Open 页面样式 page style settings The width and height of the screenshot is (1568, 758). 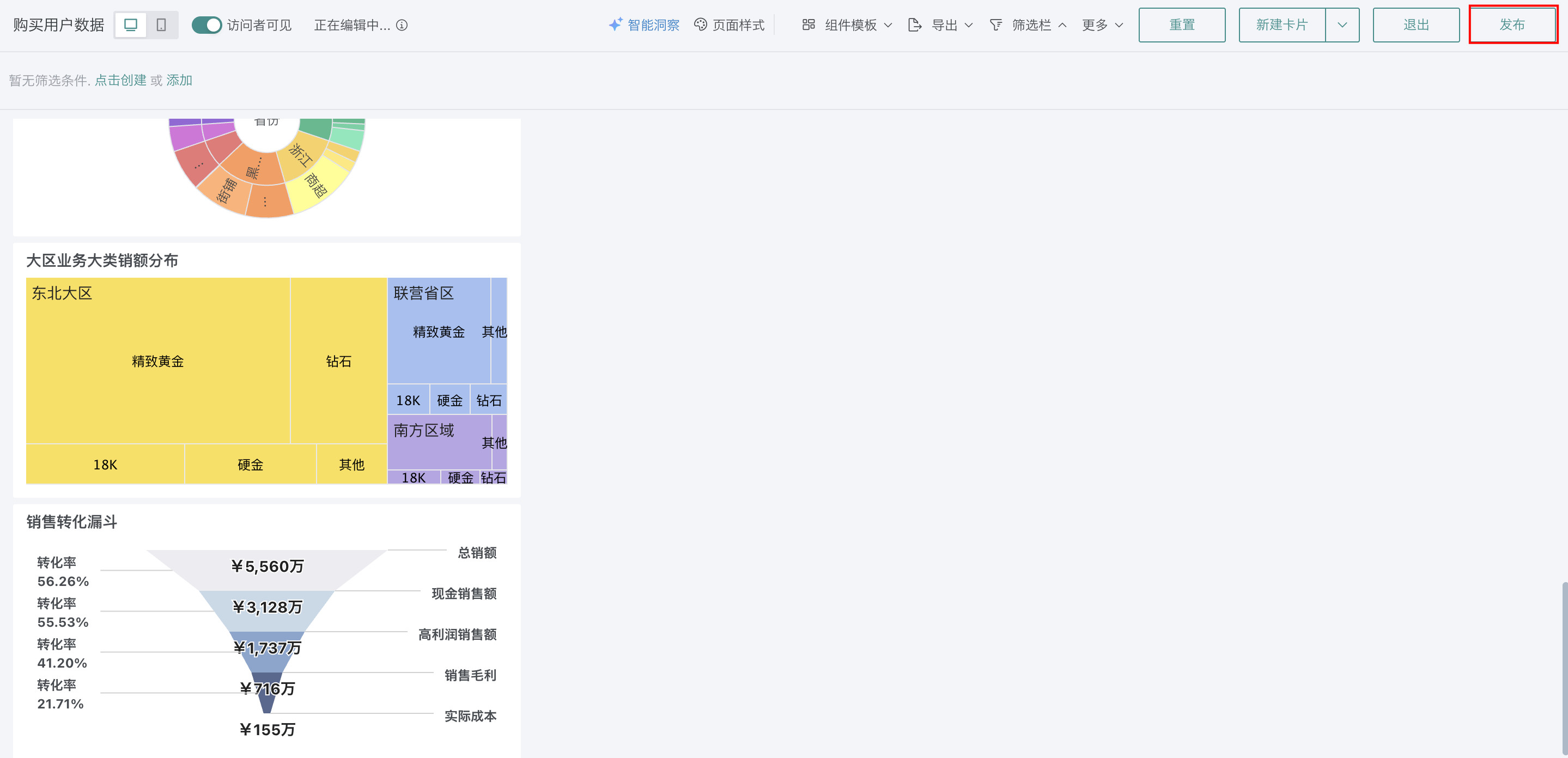(x=729, y=25)
